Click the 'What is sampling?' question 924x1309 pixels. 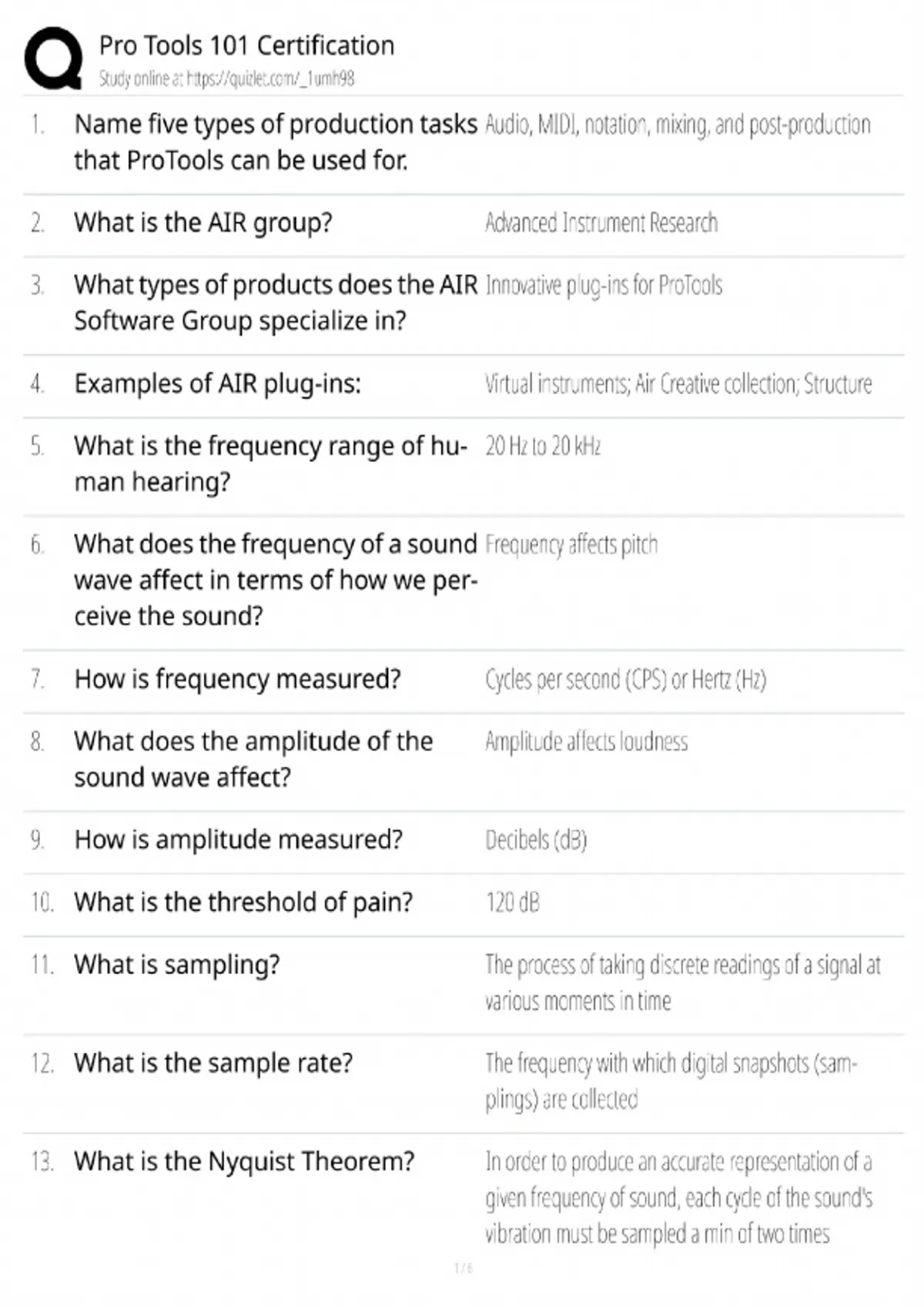177,964
